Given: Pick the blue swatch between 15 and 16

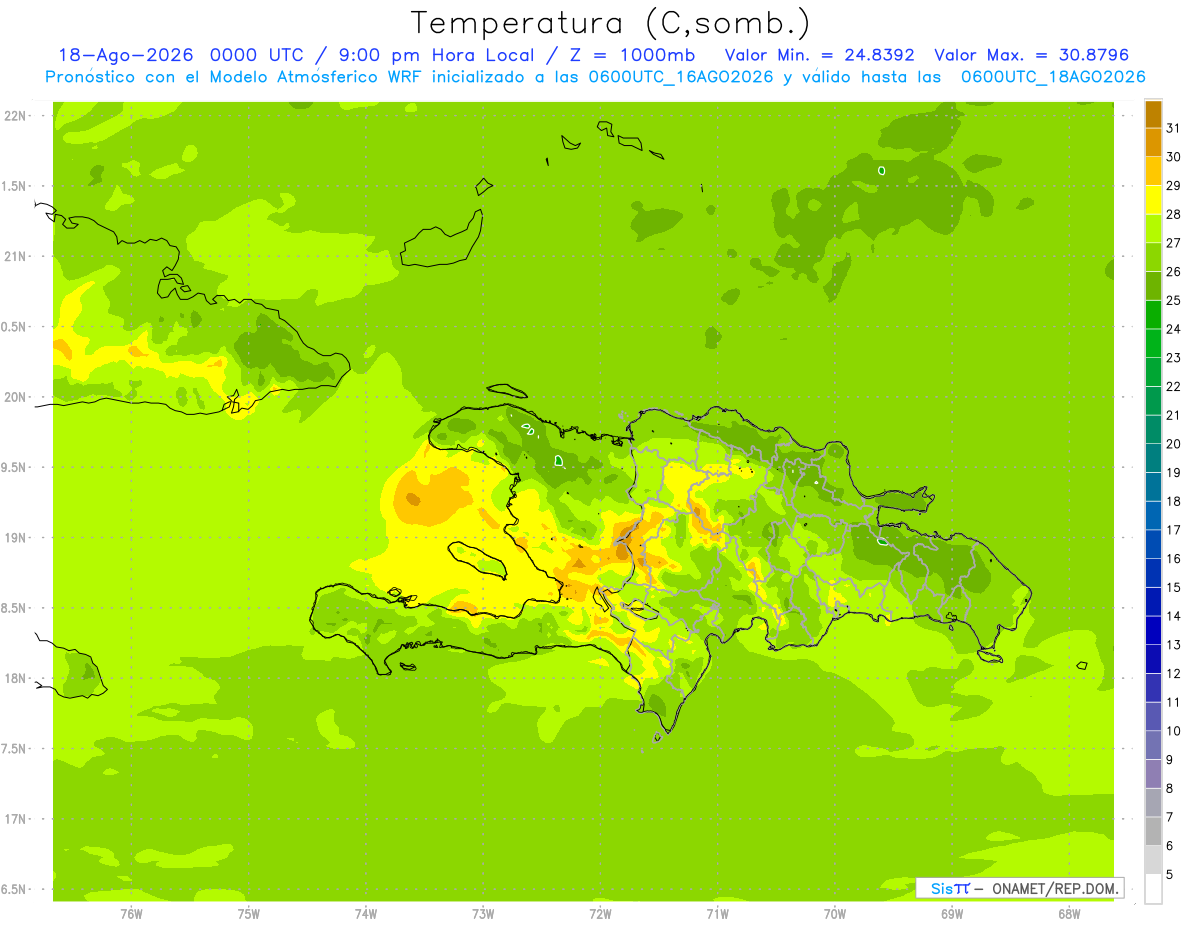Looking at the screenshot, I should click(x=1153, y=572).
